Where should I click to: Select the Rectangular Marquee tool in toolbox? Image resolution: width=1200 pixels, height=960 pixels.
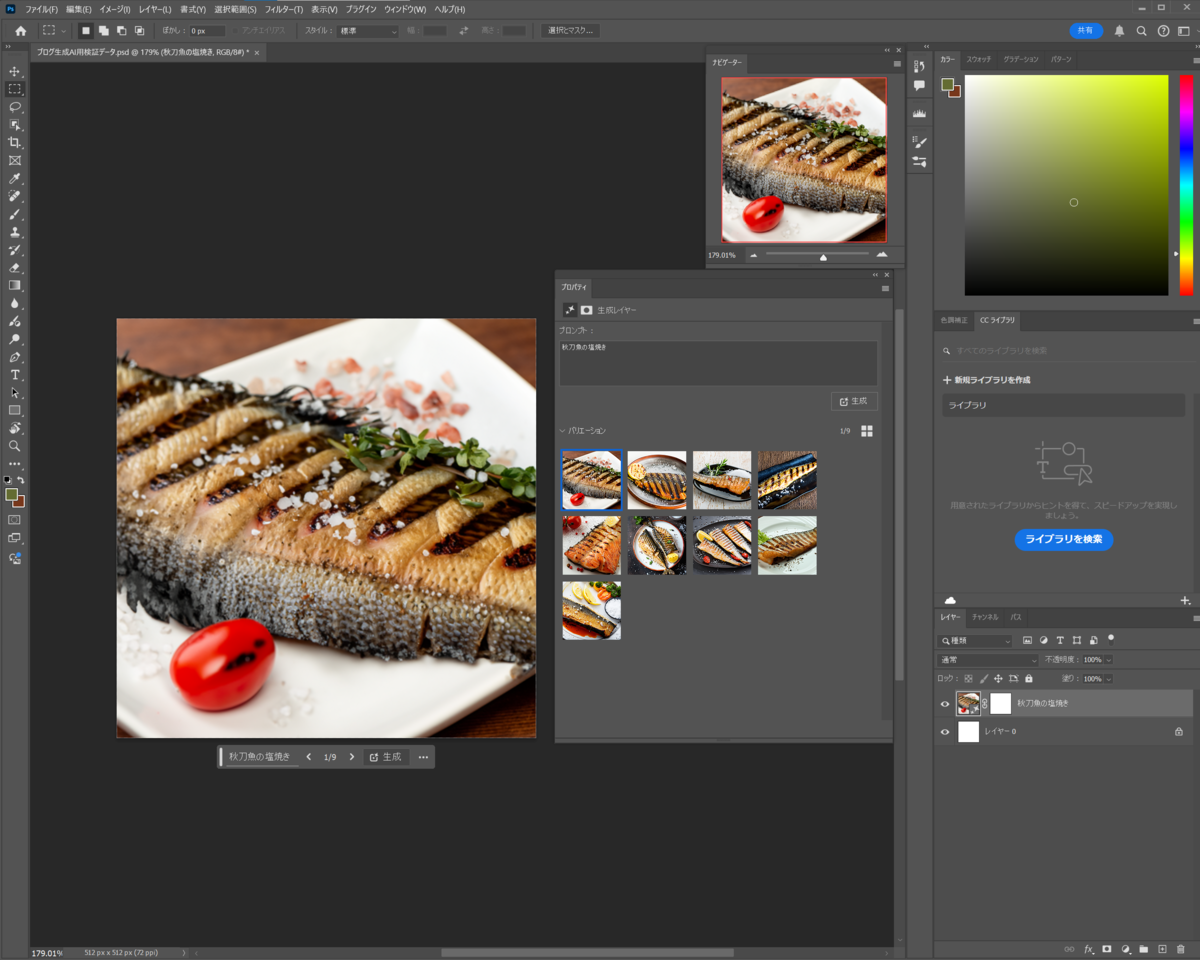(x=15, y=89)
